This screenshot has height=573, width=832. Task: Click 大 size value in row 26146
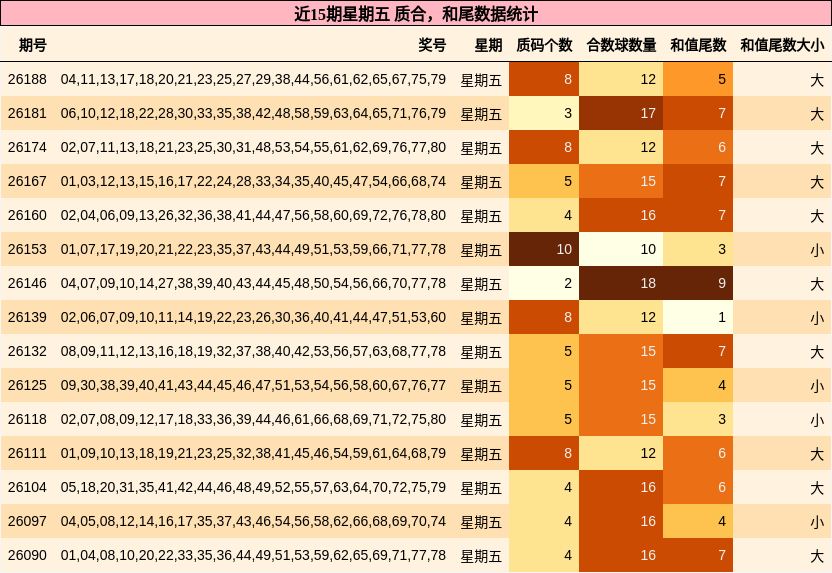817,284
